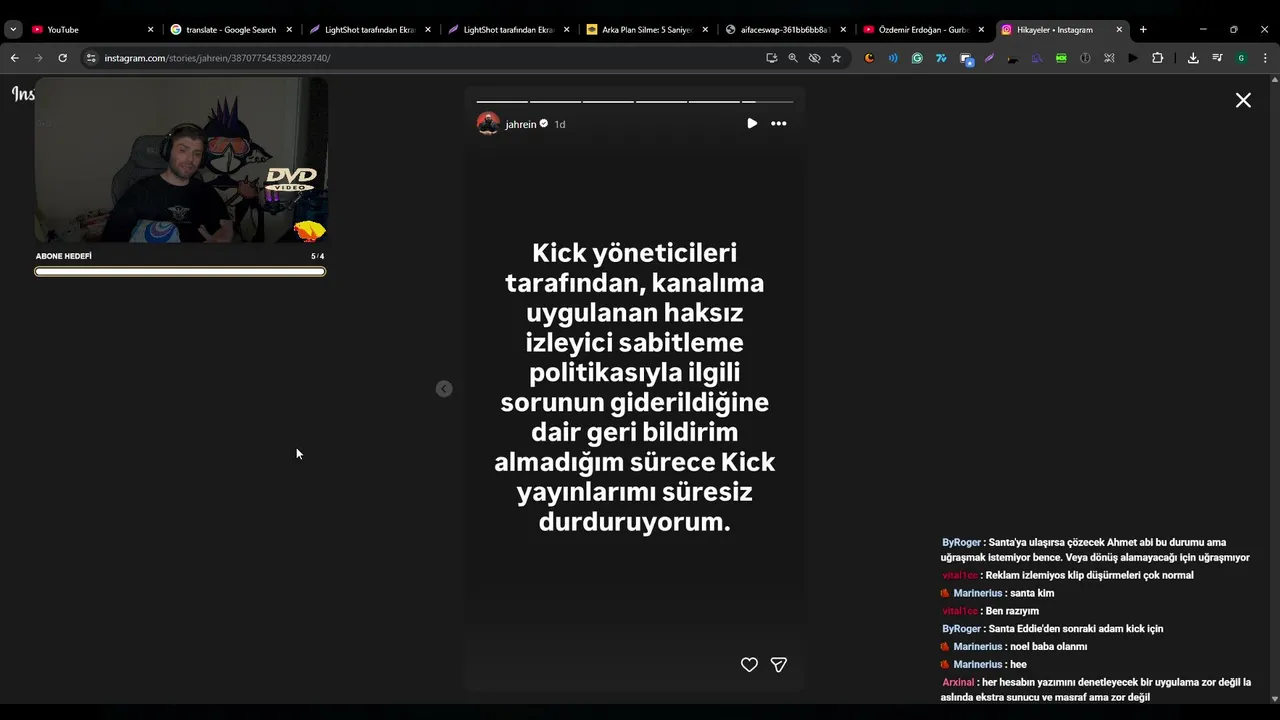Reload the Instagram page
Viewport: 1280px width, 720px height.
point(62,58)
